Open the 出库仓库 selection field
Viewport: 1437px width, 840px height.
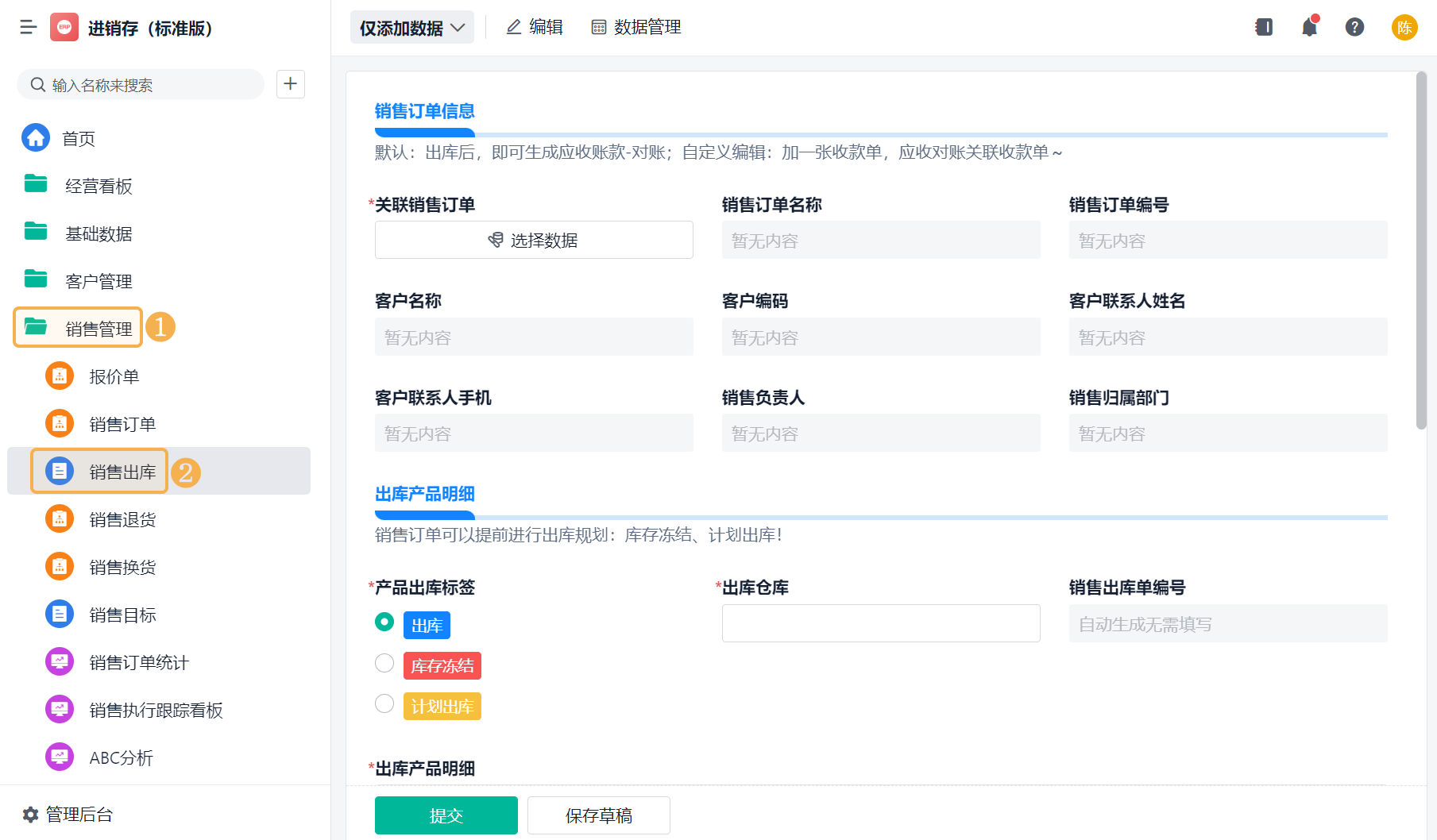(881, 623)
